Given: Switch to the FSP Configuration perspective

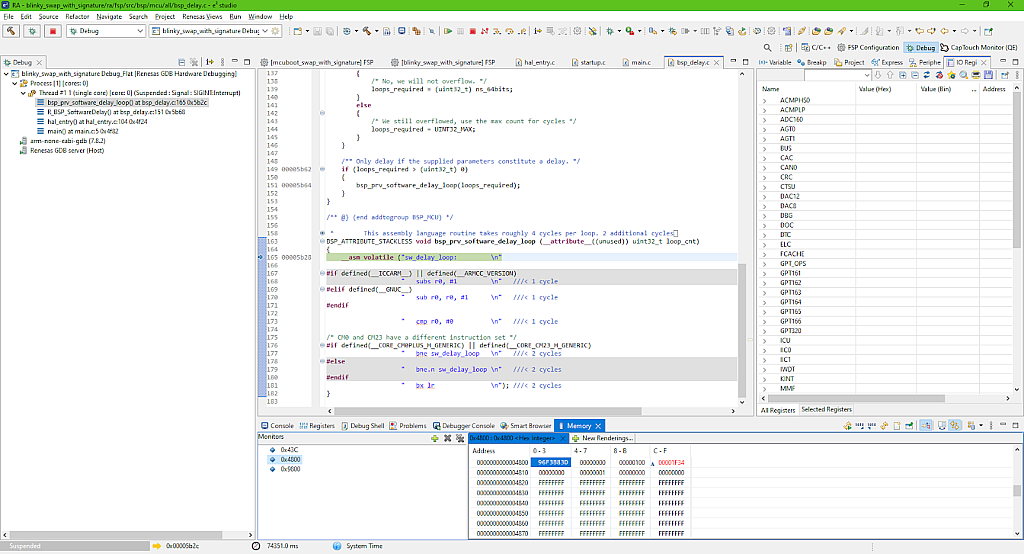Looking at the screenshot, I should click(866, 47).
